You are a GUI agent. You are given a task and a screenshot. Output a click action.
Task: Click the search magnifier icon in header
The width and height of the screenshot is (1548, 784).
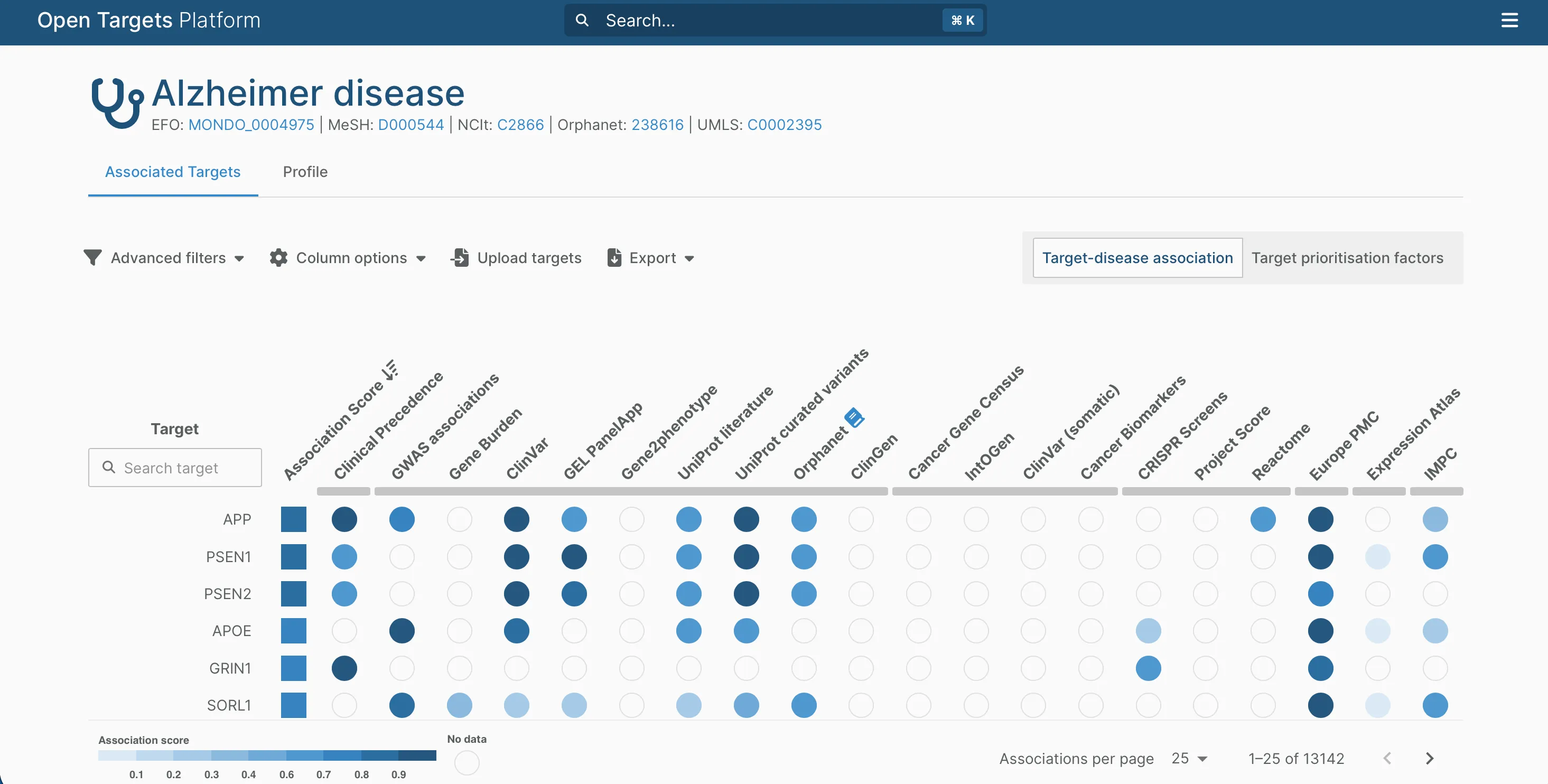coord(582,21)
